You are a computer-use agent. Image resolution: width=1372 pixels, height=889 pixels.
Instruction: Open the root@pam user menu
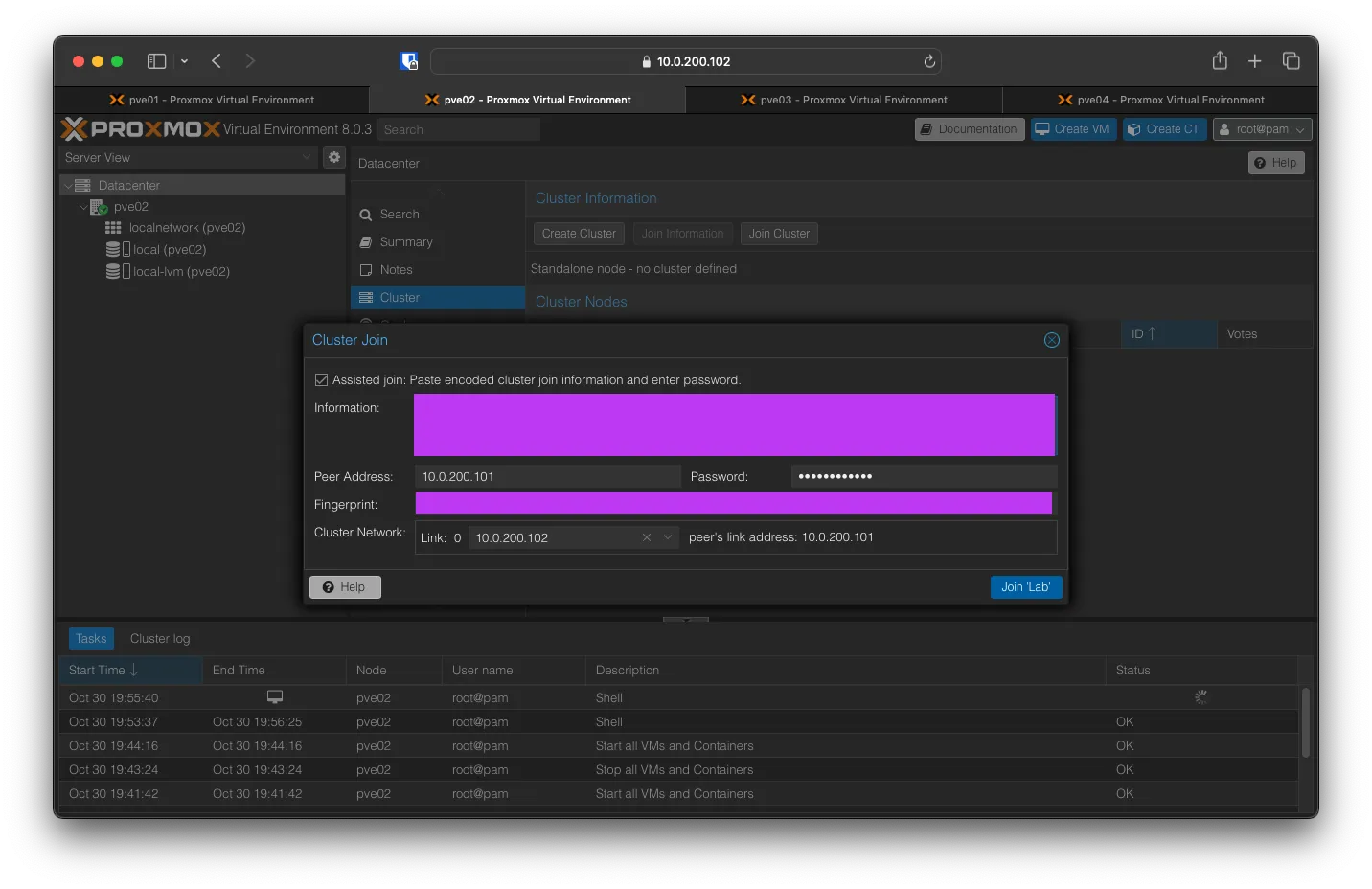[x=1262, y=129]
